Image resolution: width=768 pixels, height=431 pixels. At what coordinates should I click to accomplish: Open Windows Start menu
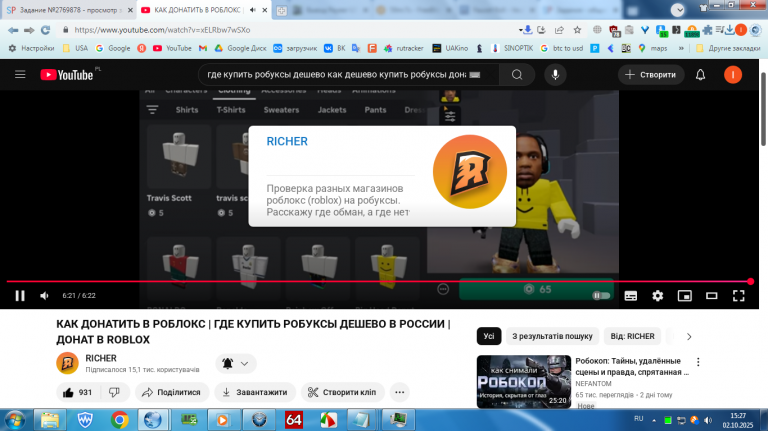(15, 420)
